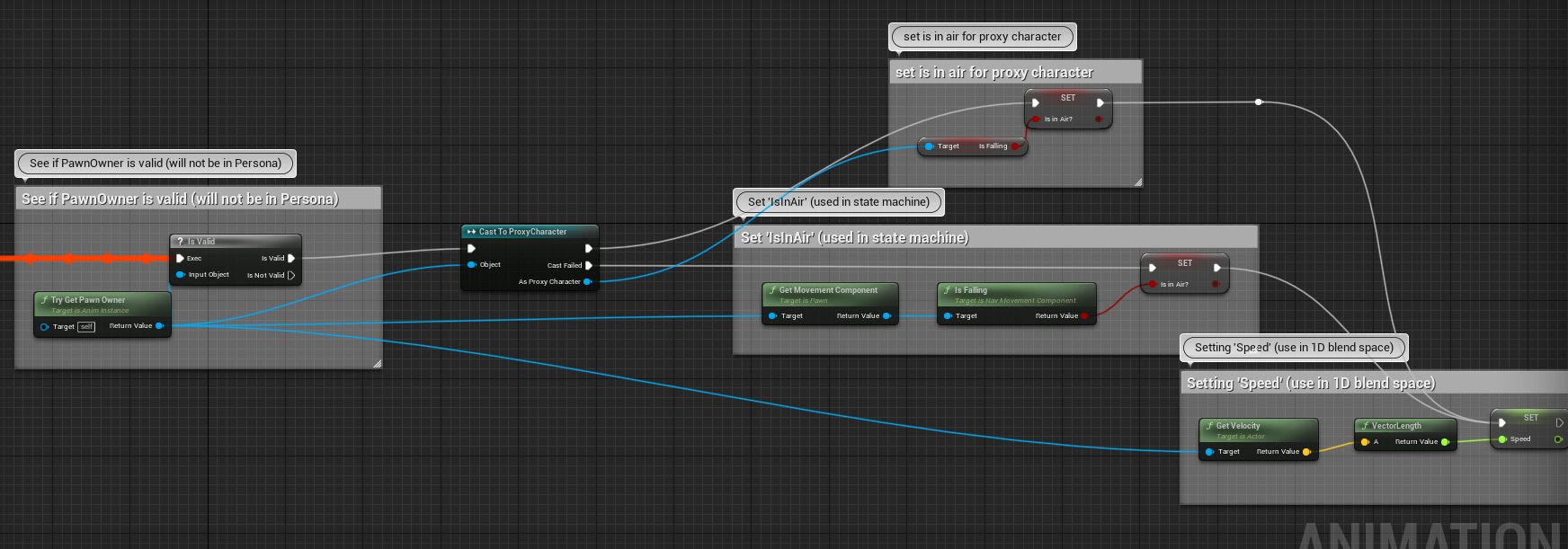Click the Is Valid exec output pin
Screen dimensions: 1568x549
291,258
